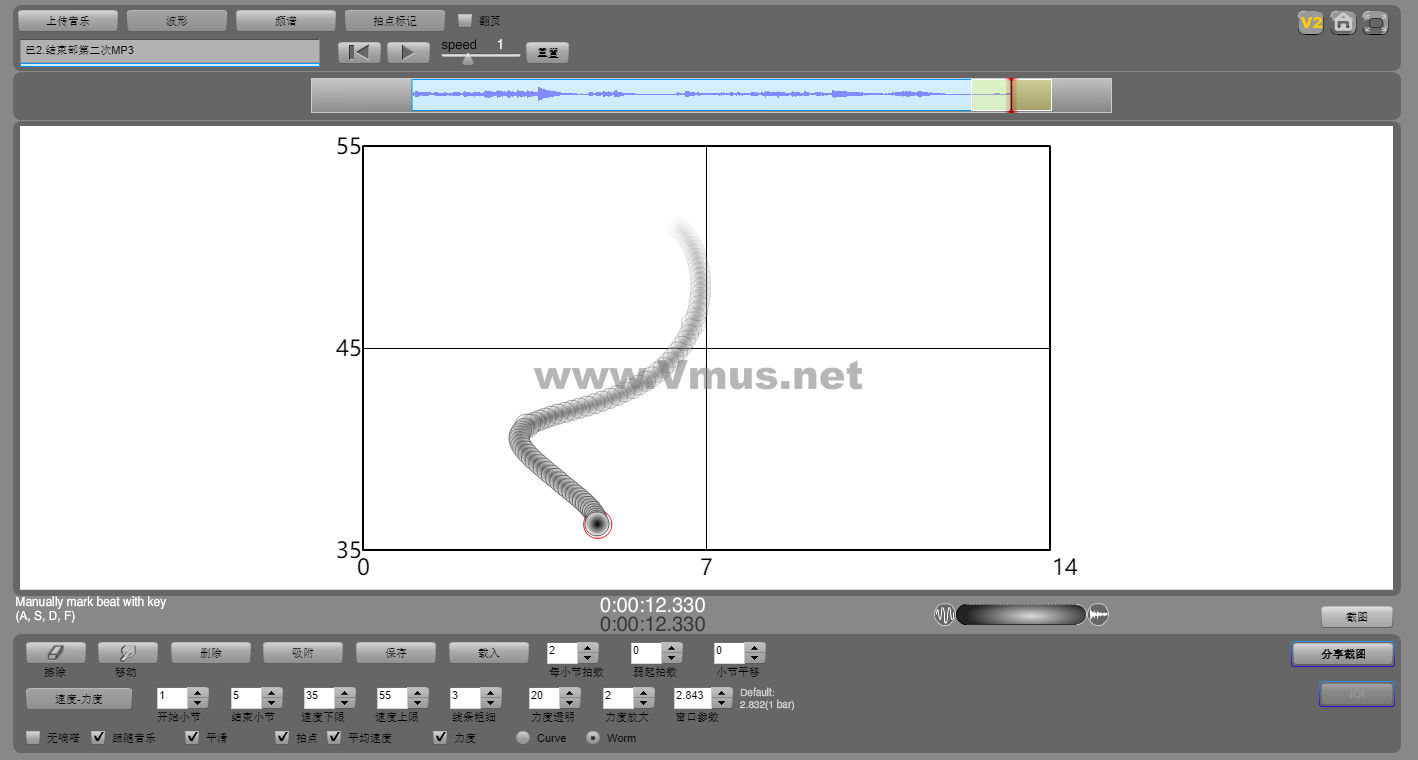Enable the 无嘀嗒 checkbox
This screenshot has width=1418, height=760.
(x=34, y=738)
